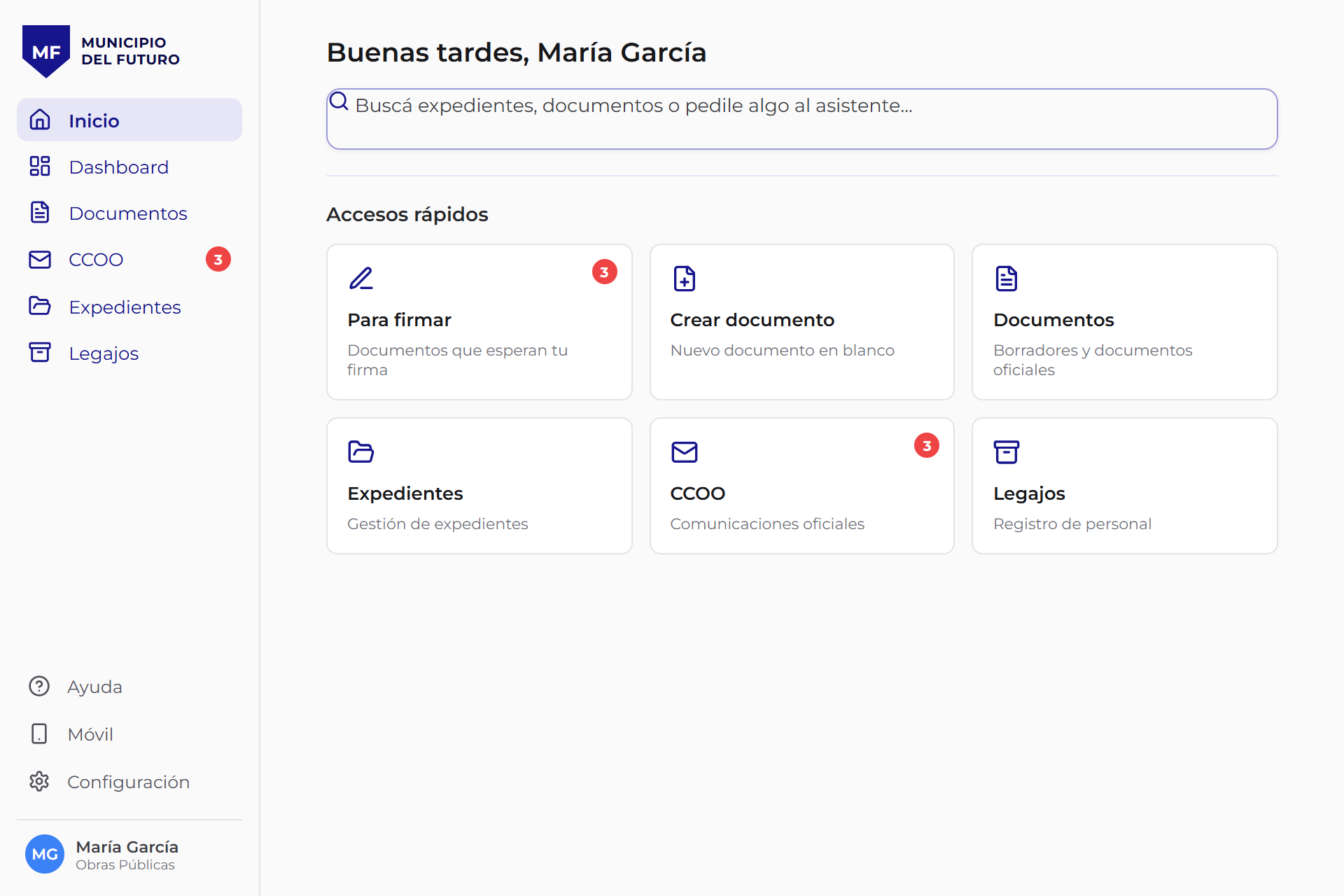This screenshot has width=1344, height=896.
Task: Click 'Gestión de expedientes' text
Action: (x=437, y=524)
